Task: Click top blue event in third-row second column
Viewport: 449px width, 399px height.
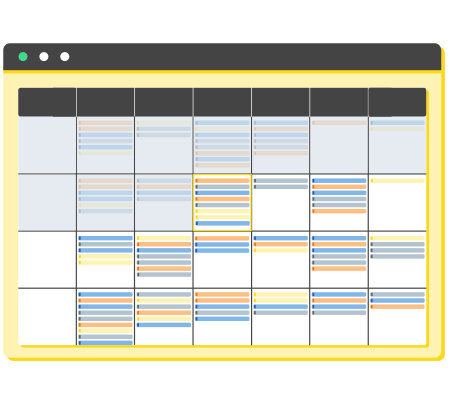Action: (x=106, y=238)
